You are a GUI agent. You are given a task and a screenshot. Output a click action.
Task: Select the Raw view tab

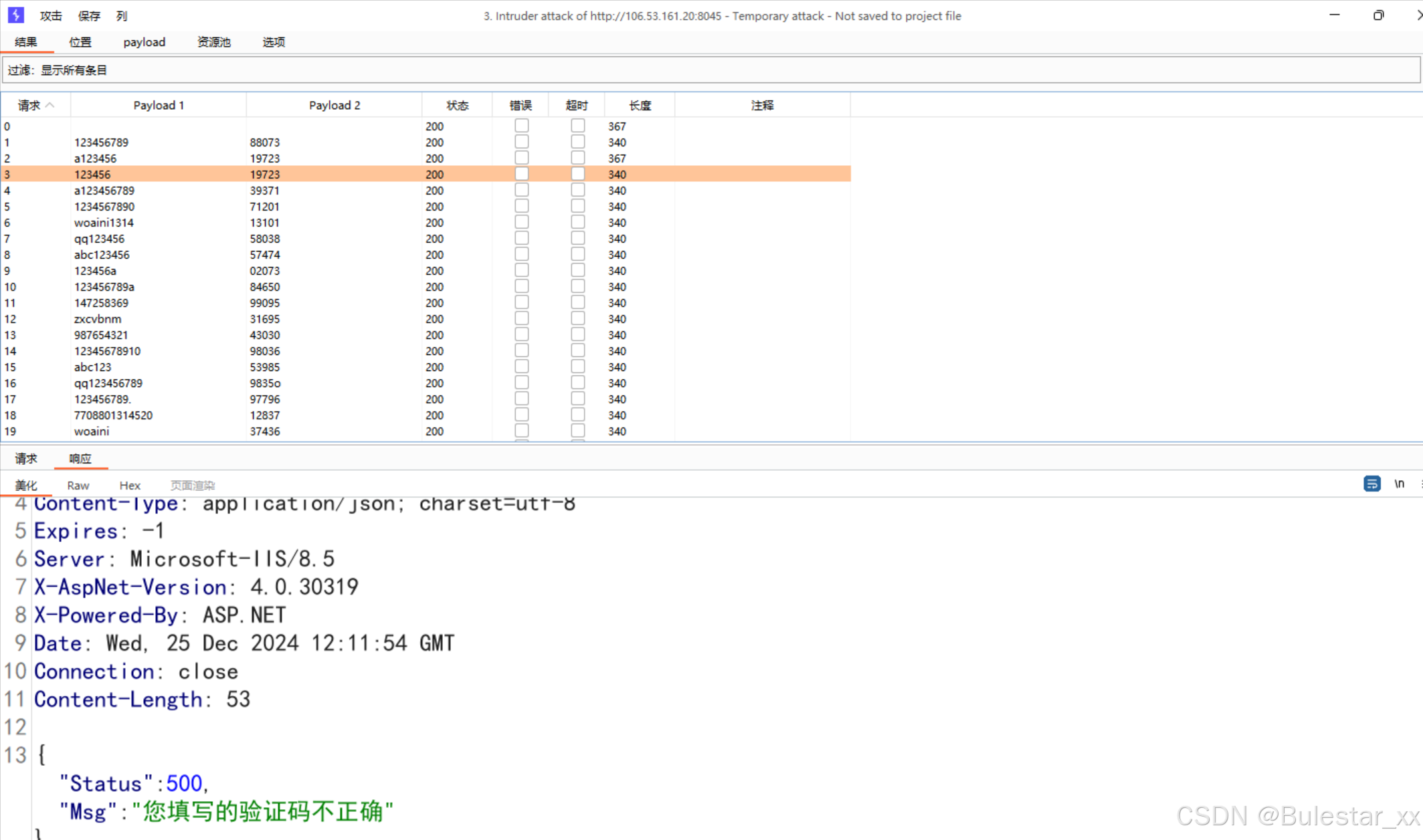click(78, 486)
